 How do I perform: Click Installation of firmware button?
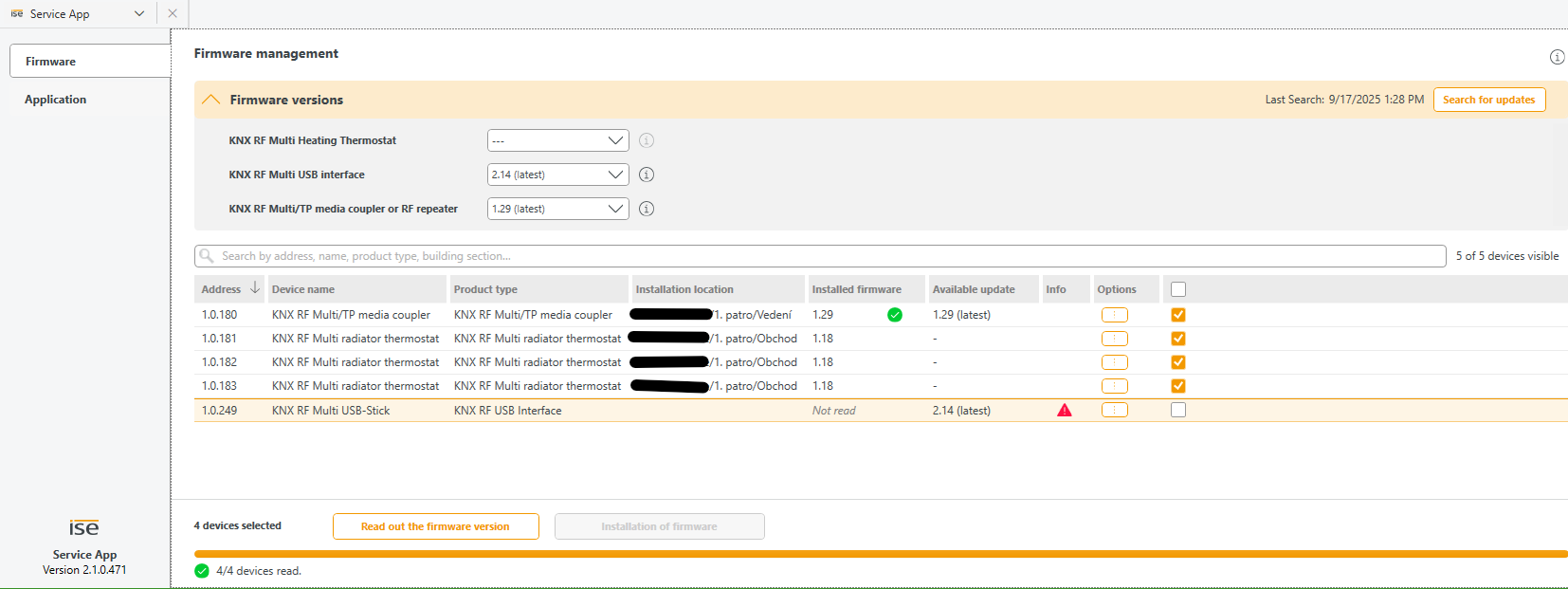659,526
